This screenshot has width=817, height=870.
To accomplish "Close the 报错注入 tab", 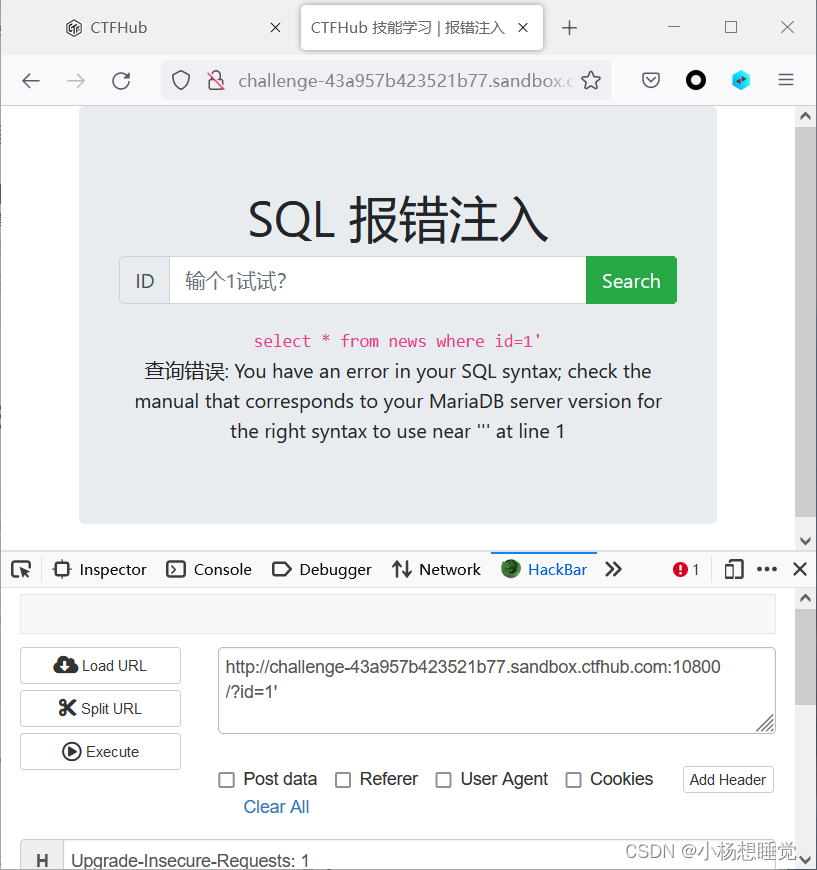I will (x=523, y=28).
